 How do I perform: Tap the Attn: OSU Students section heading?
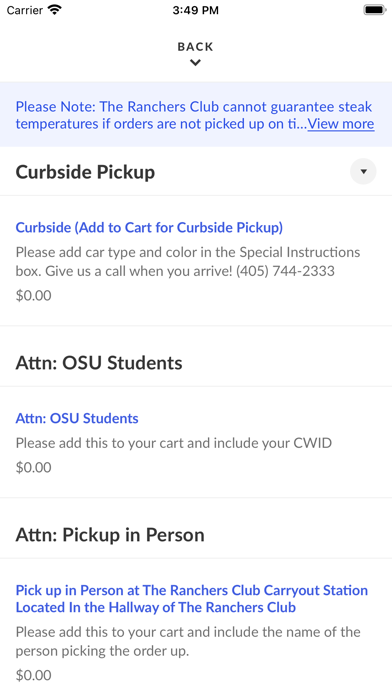pyautogui.click(x=99, y=363)
